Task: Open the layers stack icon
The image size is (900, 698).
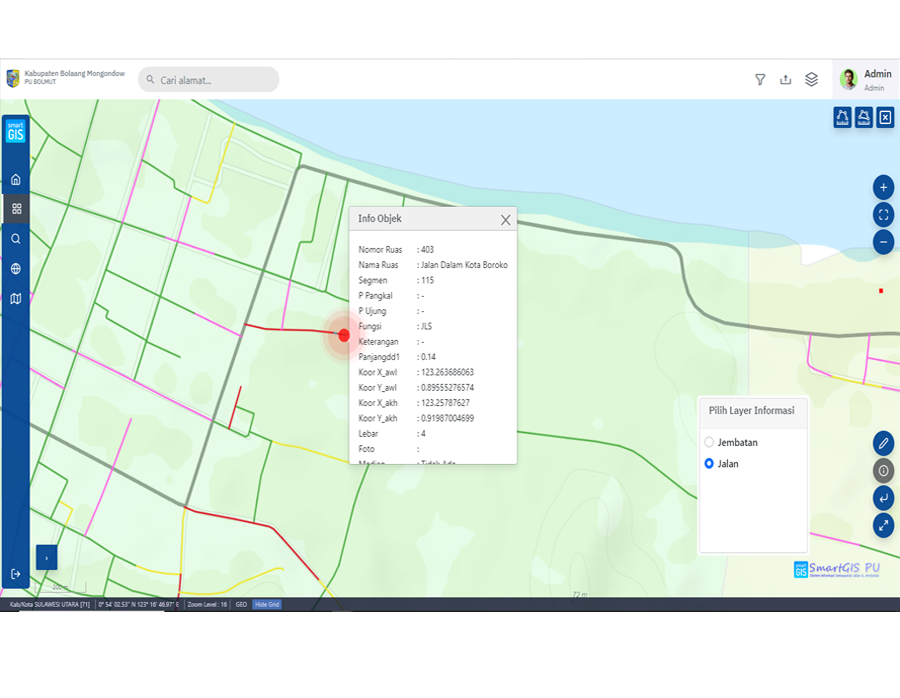Action: point(812,80)
